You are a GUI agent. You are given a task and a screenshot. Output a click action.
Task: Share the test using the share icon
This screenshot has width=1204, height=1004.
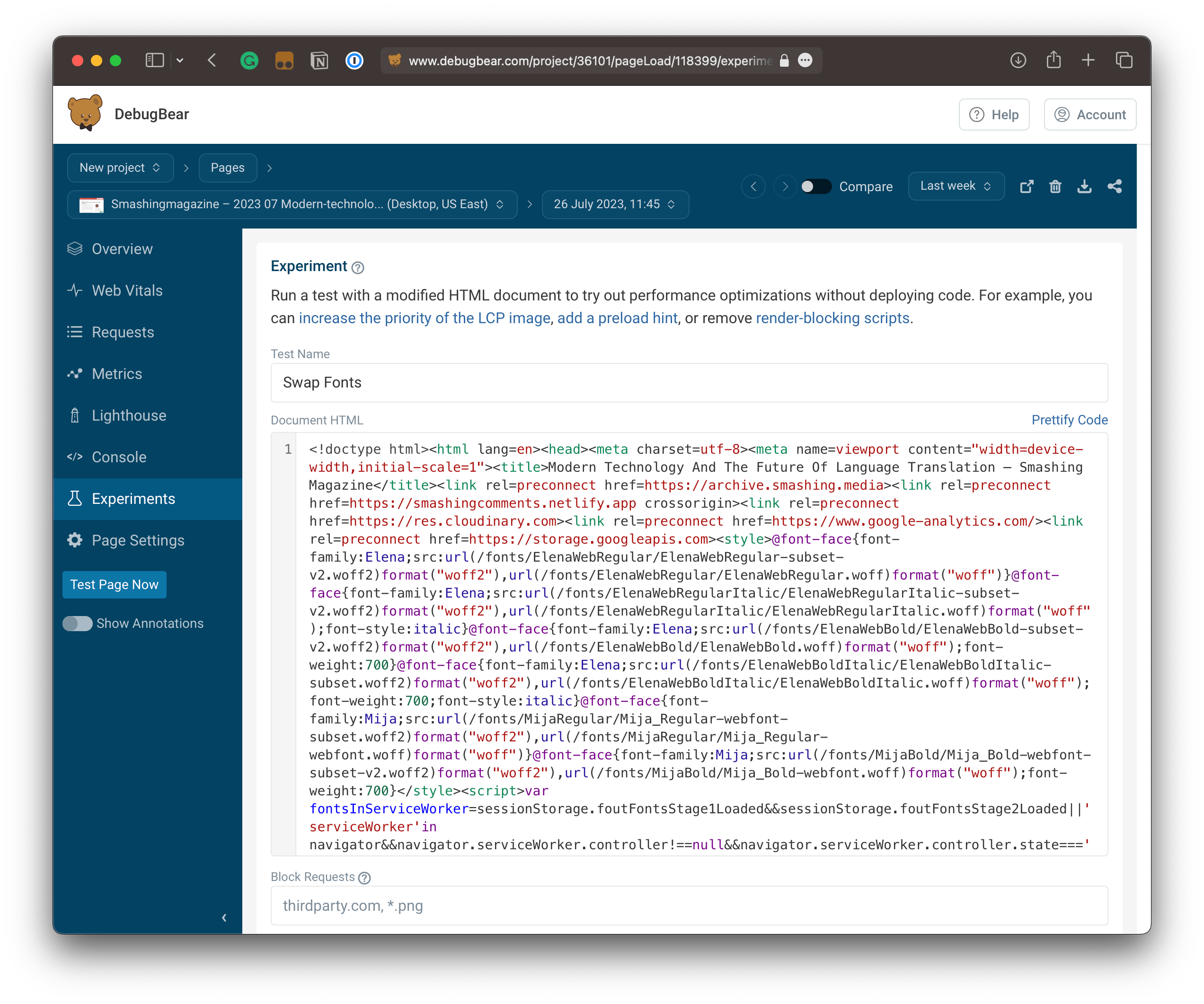pos(1115,186)
